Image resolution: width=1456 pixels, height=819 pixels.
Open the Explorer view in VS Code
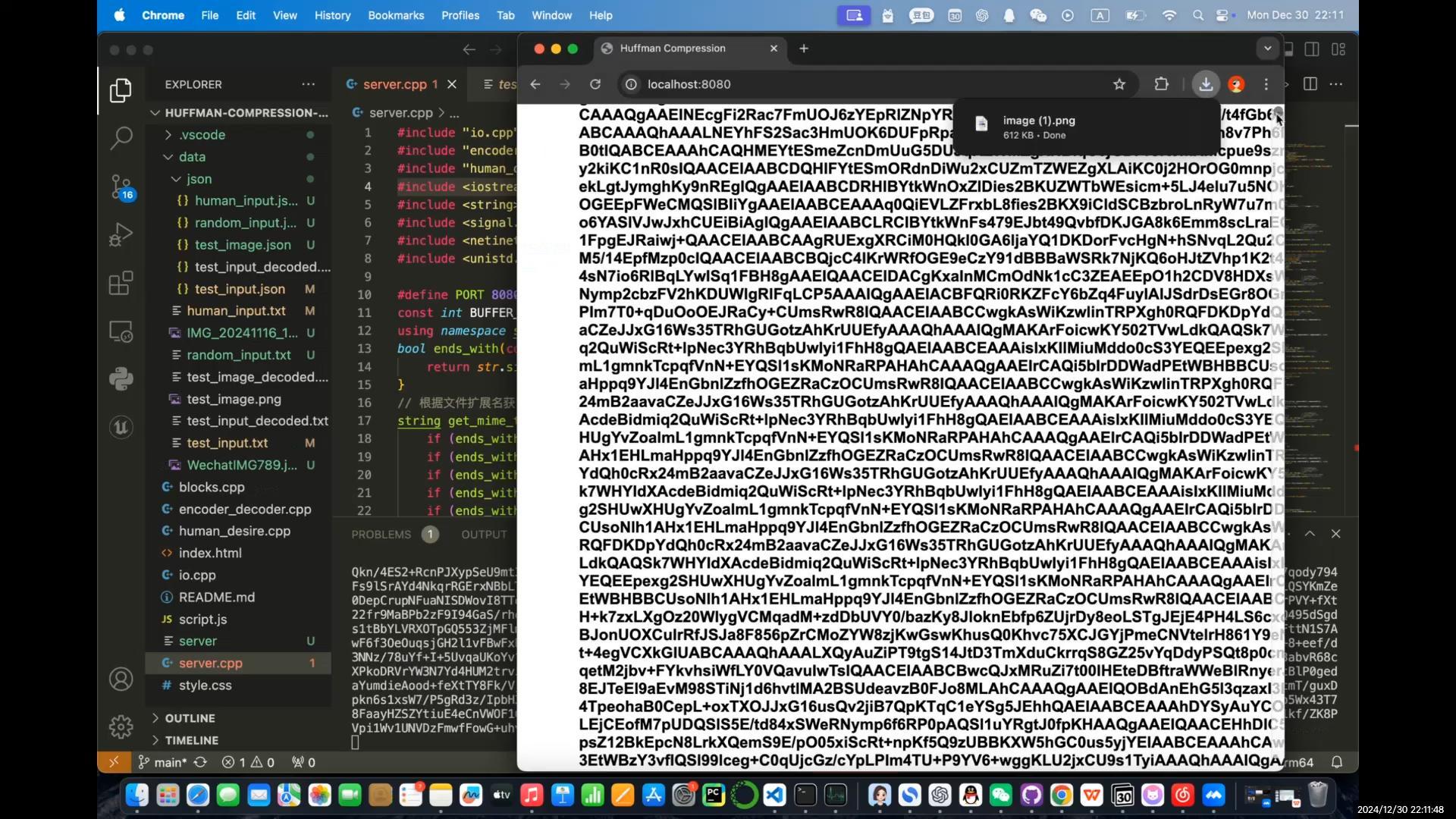(121, 90)
